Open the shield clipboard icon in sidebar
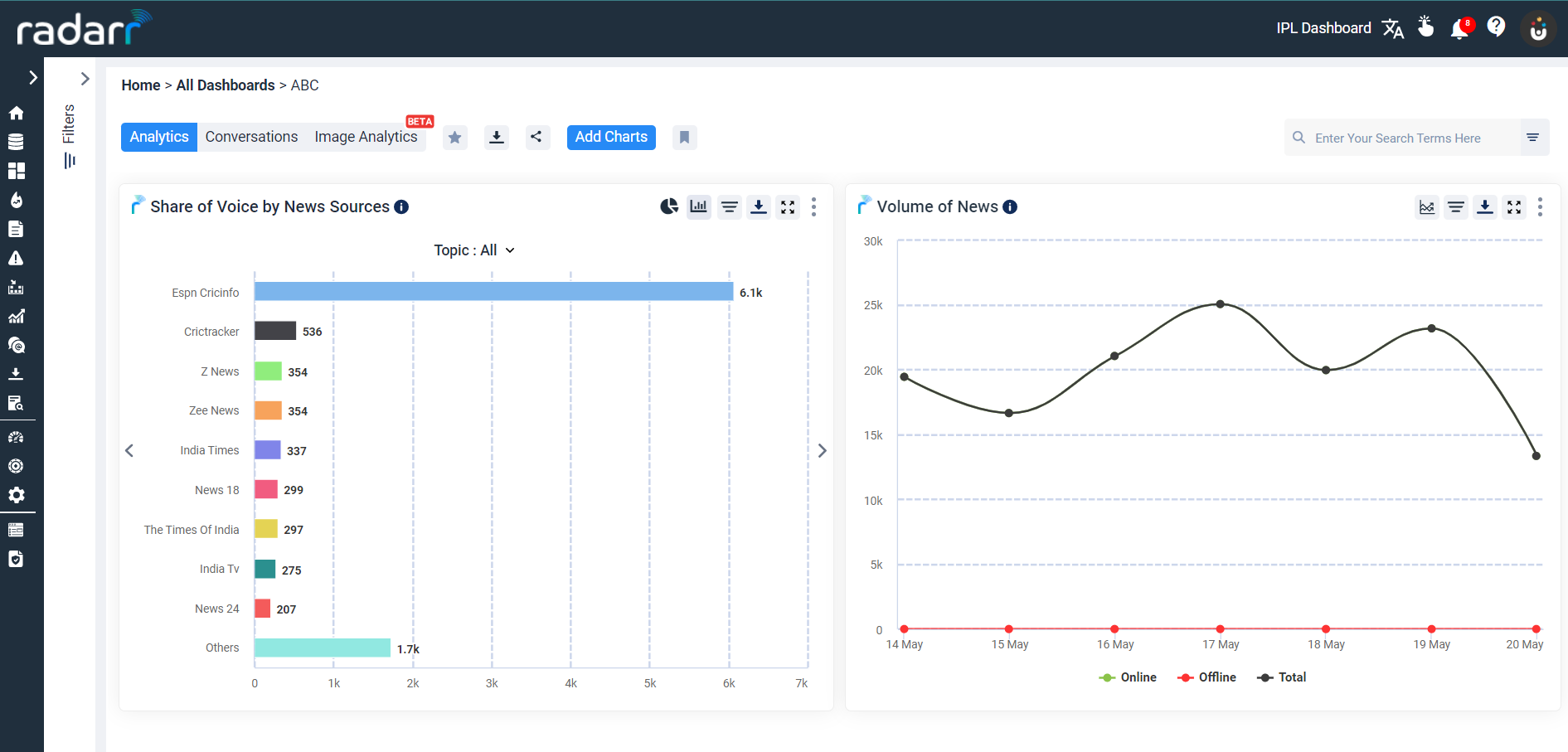1568x752 pixels. tap(16, 559)
